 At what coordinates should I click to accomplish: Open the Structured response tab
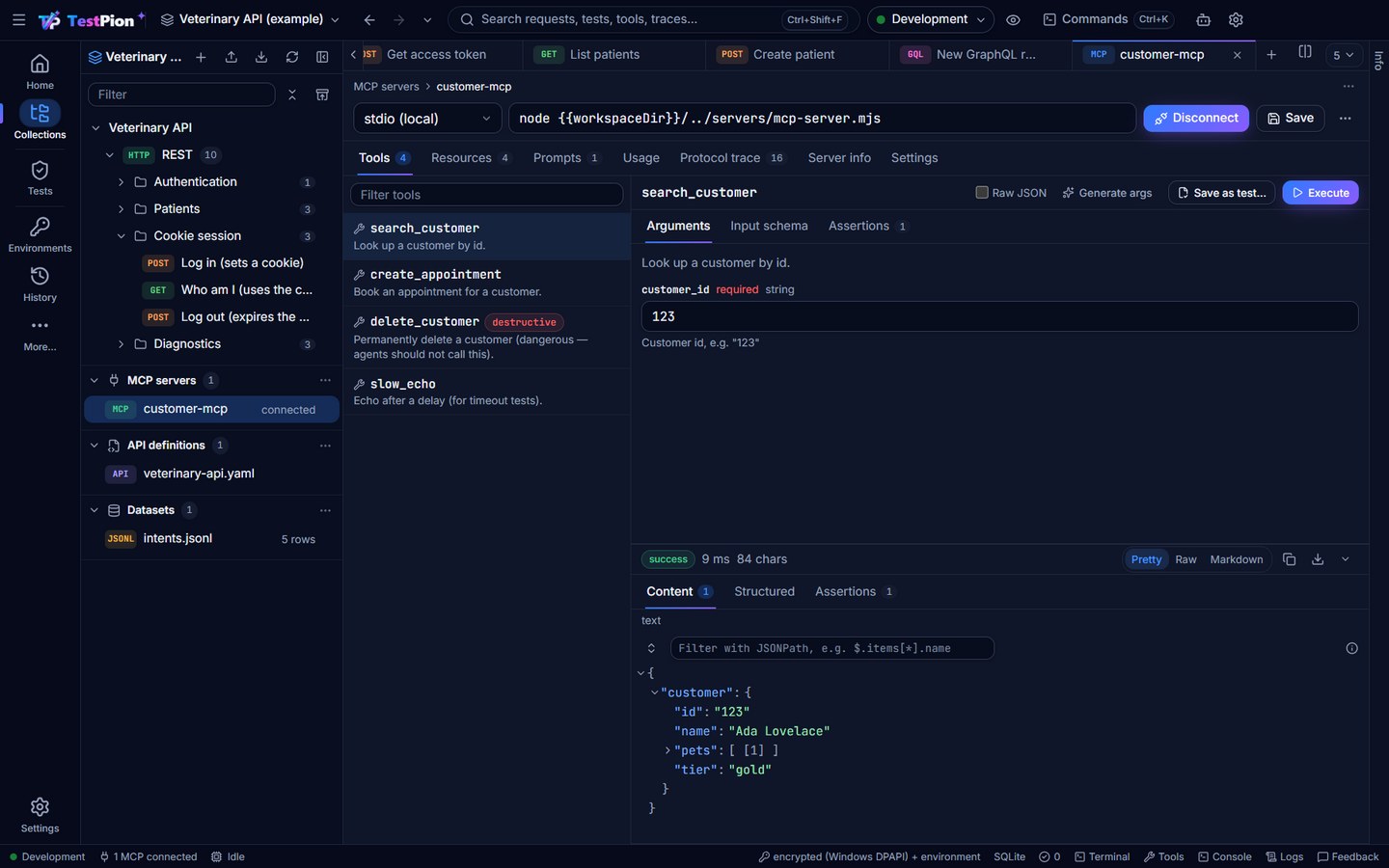click(x=764, y=591)
